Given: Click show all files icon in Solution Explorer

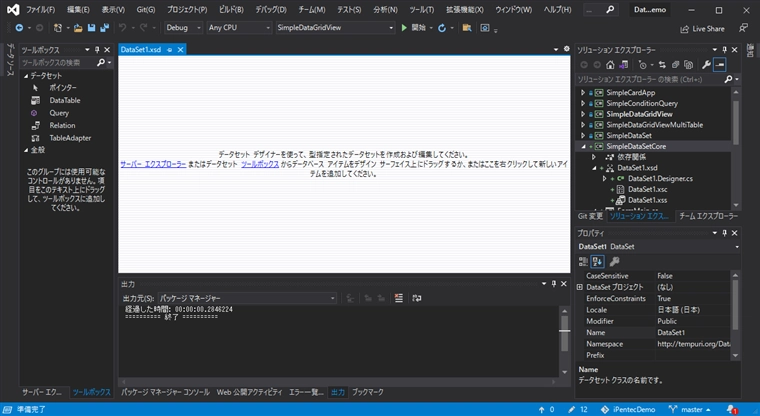Looking at the screenshot, I should tap(688, 64).
